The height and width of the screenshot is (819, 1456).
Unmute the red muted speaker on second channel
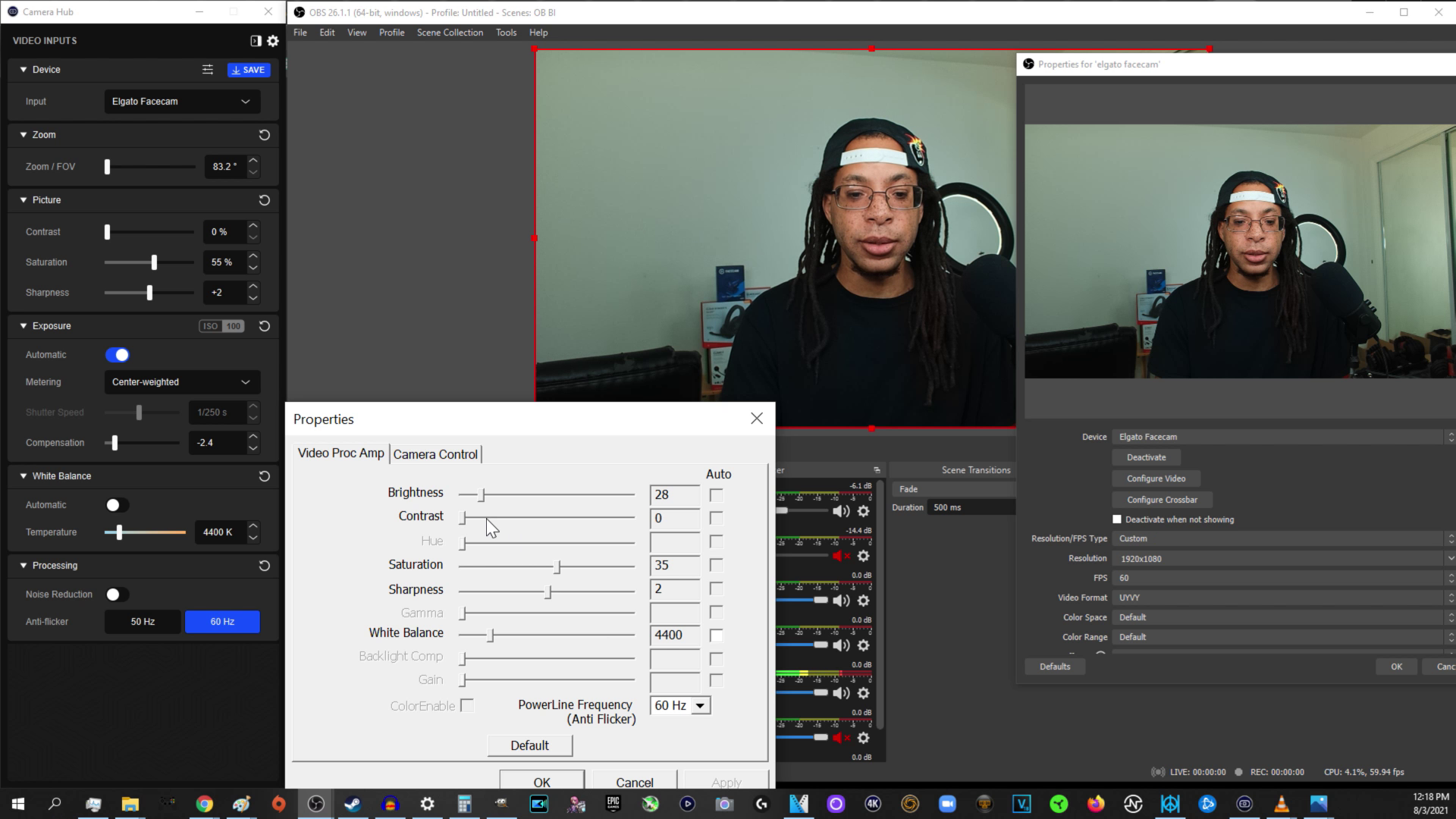(x=840, y=556)
